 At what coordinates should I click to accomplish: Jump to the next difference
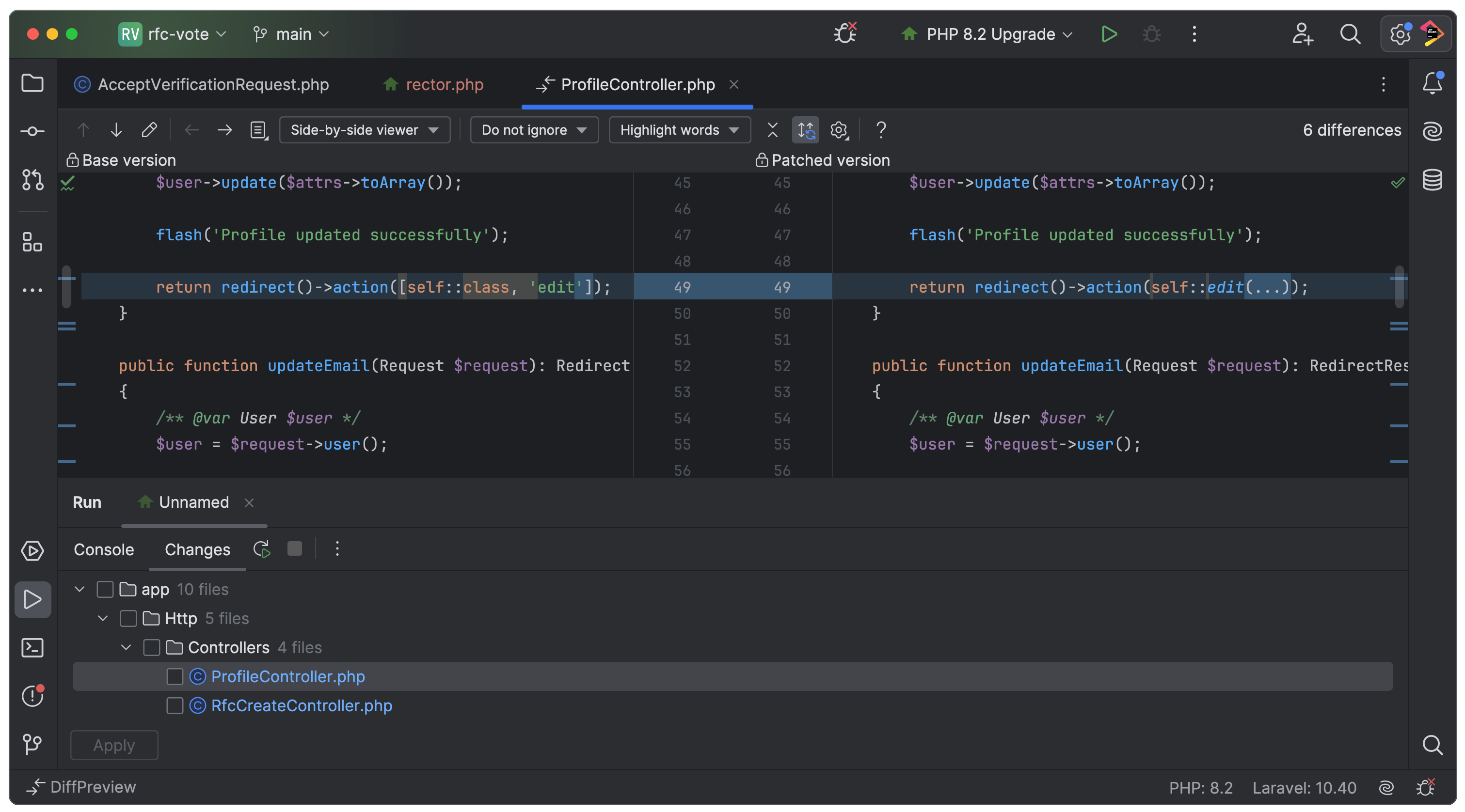coord(116,130)
